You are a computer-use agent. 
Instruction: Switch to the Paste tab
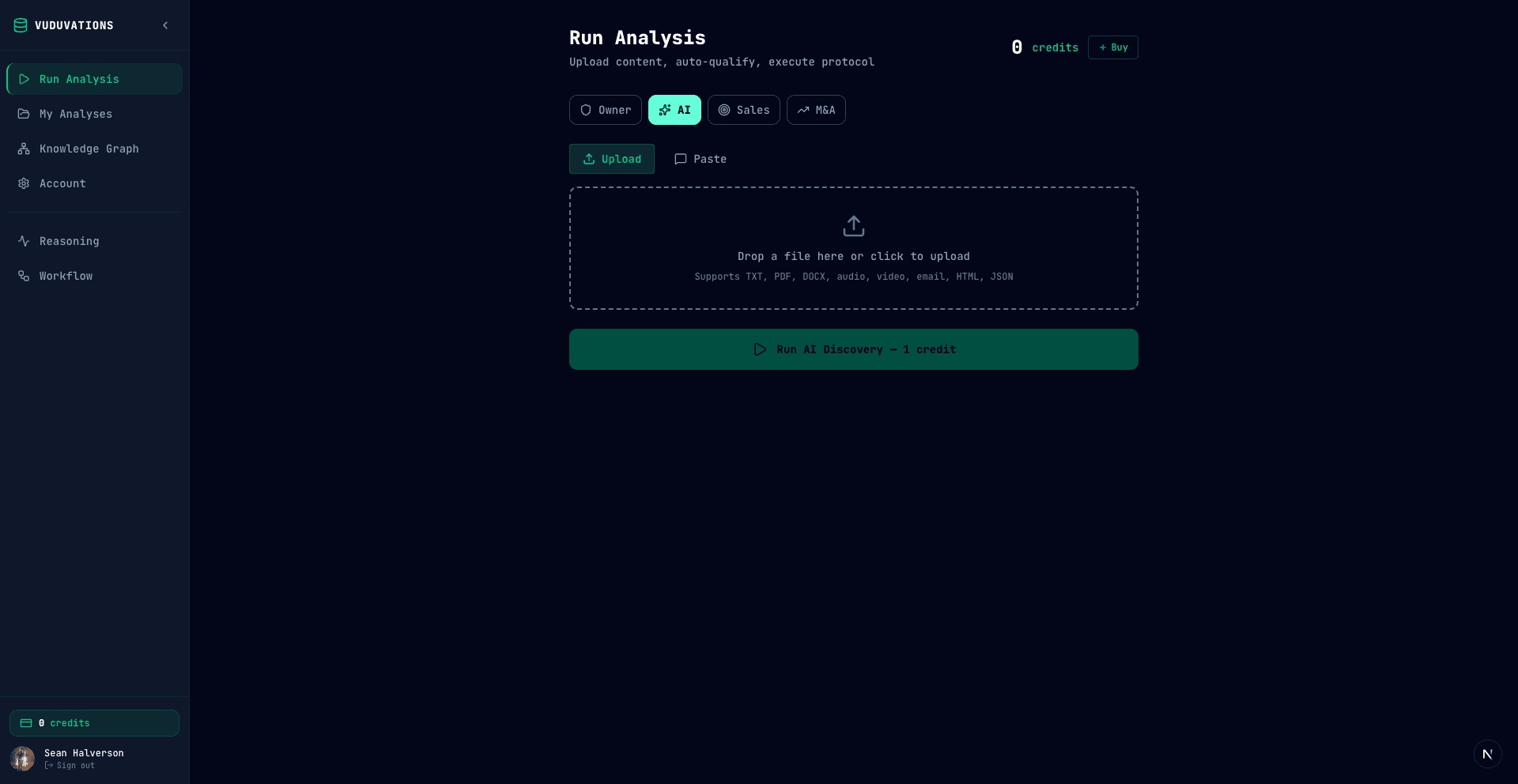(700, 159)
